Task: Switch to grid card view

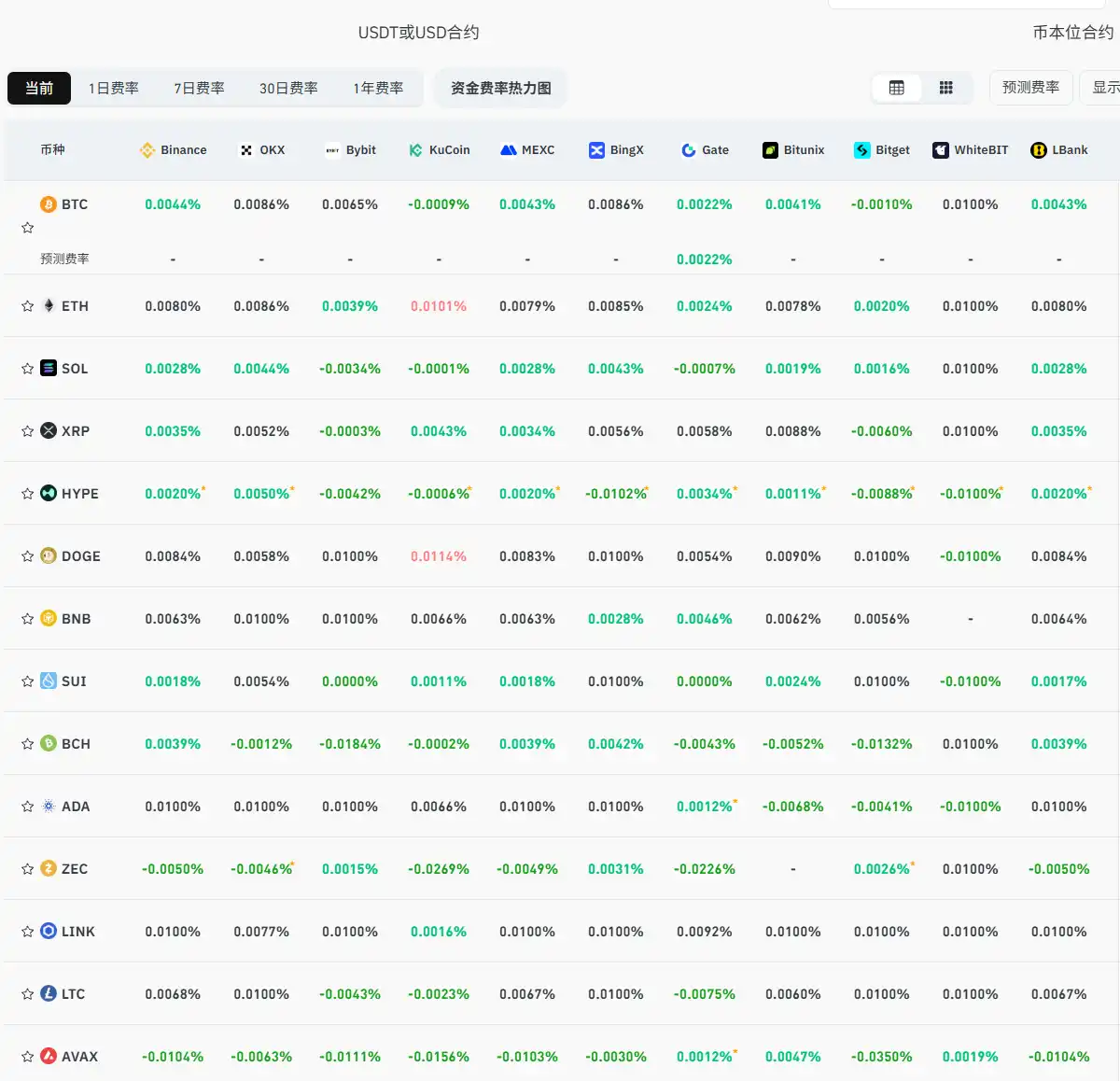Action: click(x=945, y=87)
